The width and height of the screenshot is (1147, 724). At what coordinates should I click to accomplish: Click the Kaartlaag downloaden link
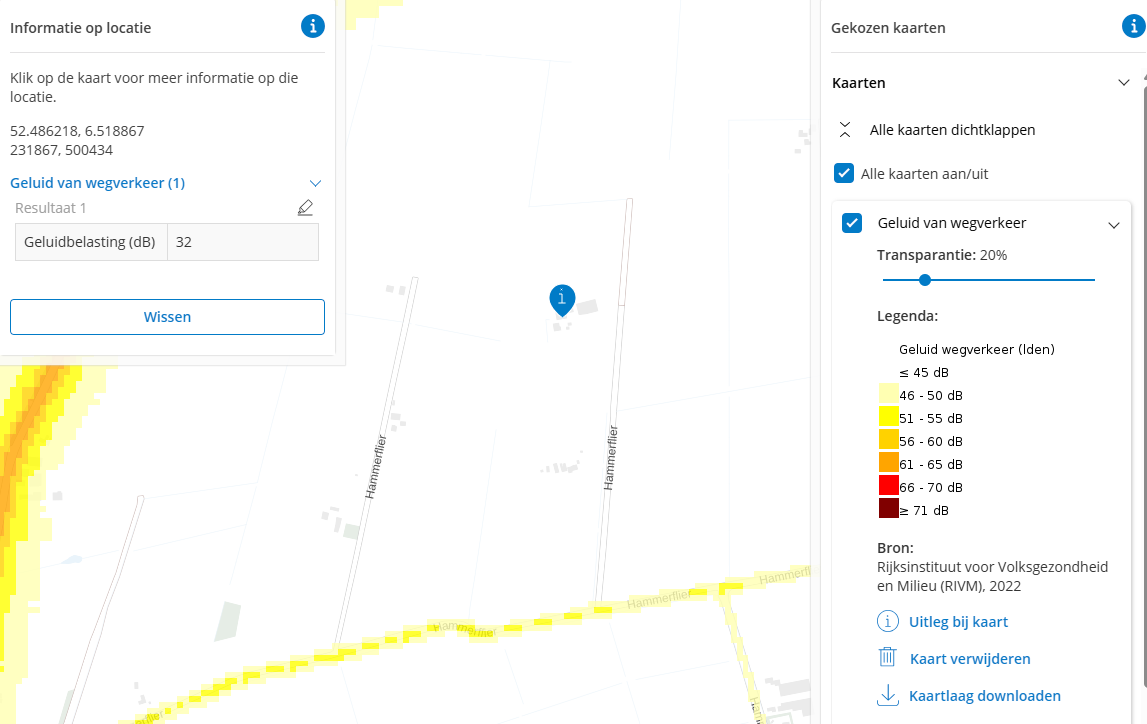click(x=985, y=696)
